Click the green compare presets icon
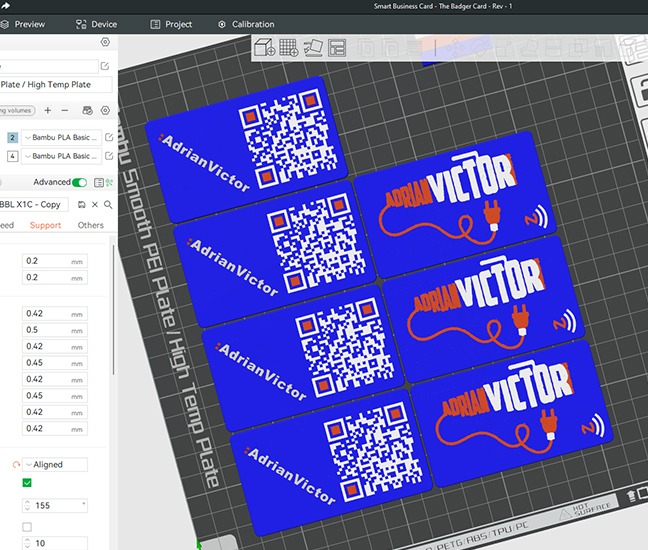The width and height of the screenshot is (648, 550). pos(109,182)
